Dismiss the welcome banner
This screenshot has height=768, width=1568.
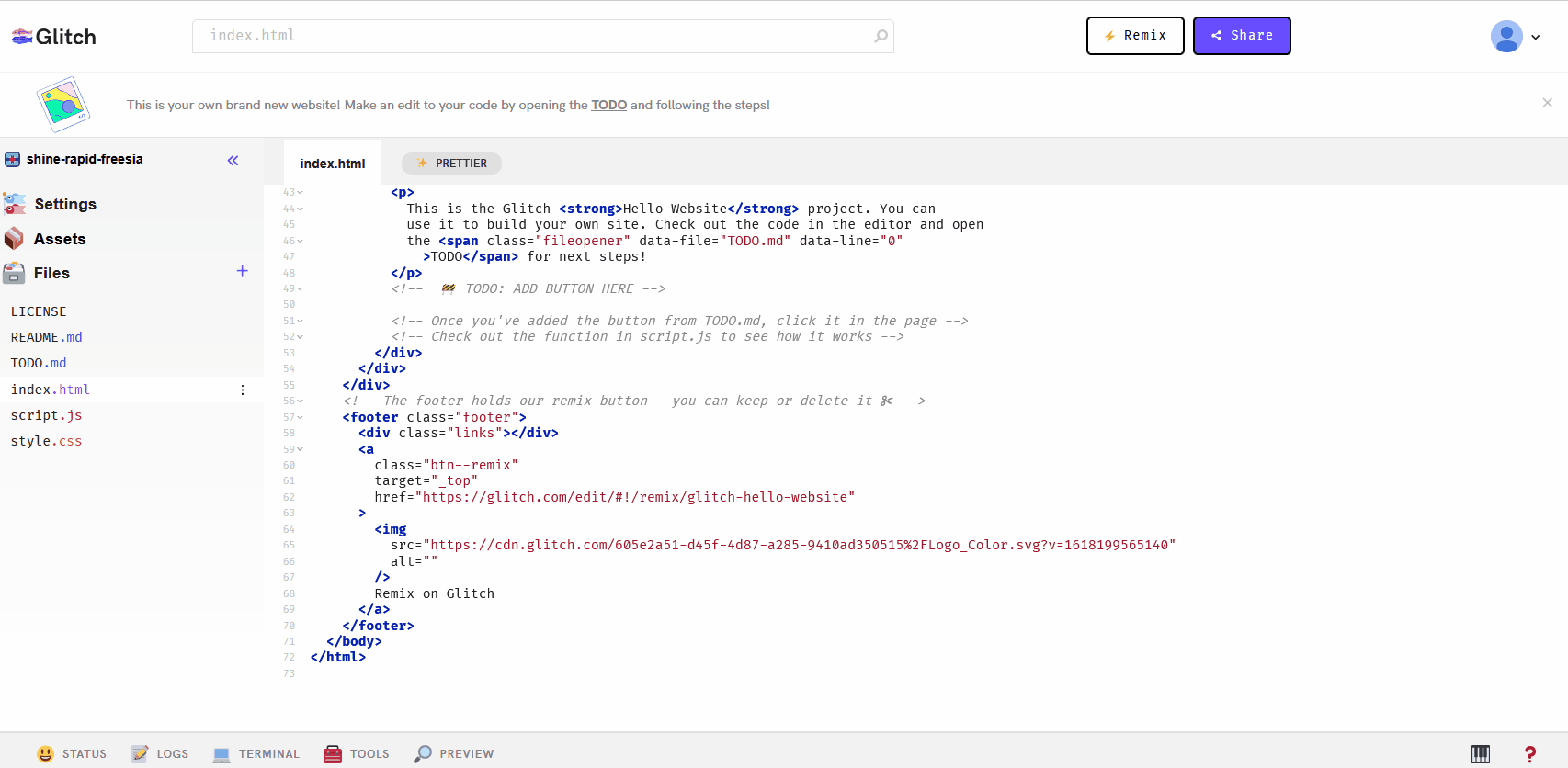click(1547, 103)
